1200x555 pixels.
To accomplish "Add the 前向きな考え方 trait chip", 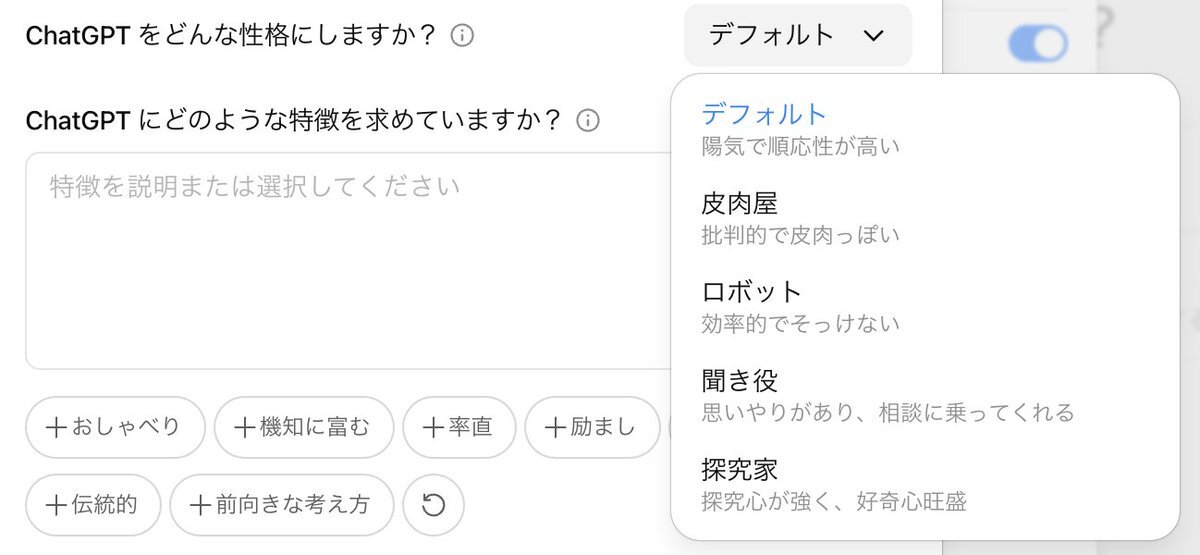I will 282,505.
